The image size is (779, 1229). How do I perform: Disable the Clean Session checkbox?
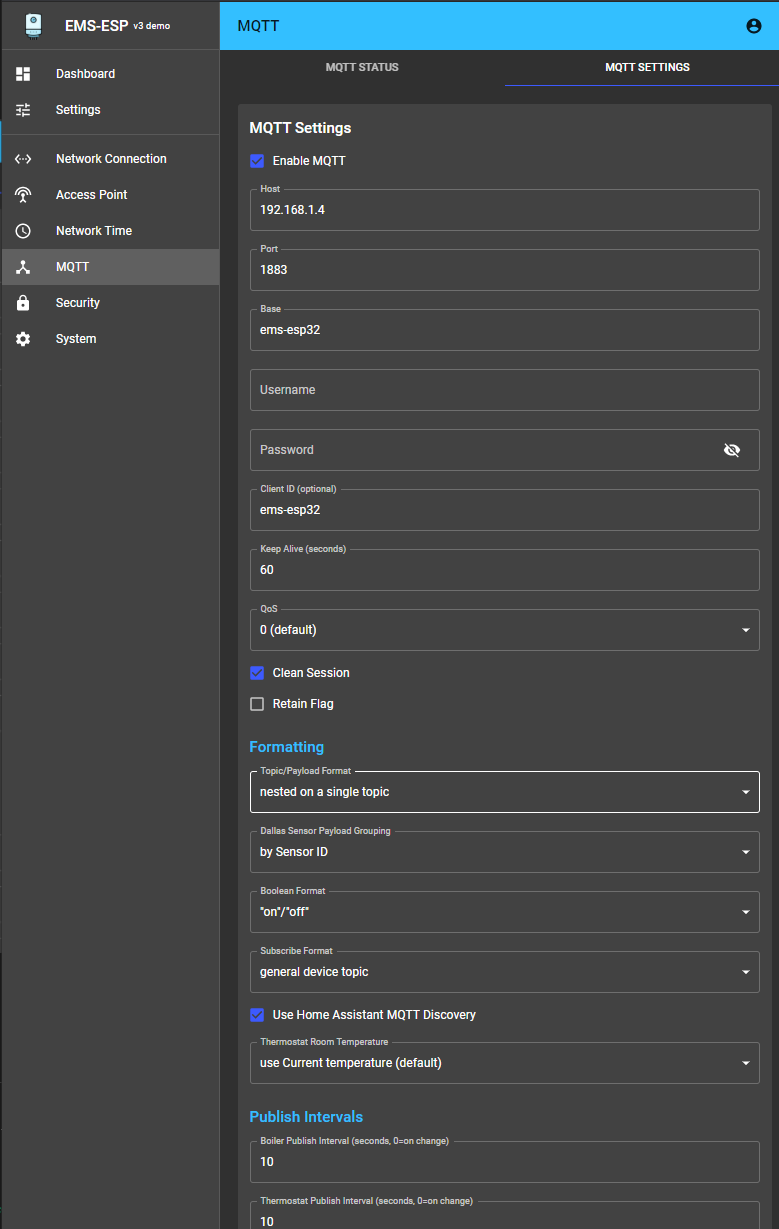coord(257,673)
